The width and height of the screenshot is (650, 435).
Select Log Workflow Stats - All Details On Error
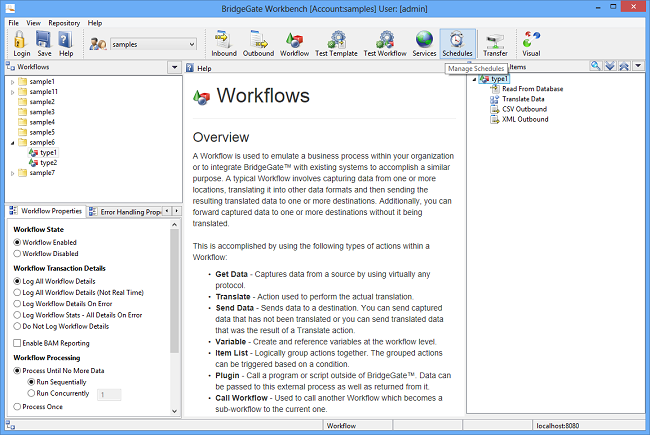(x=17, y=315)
